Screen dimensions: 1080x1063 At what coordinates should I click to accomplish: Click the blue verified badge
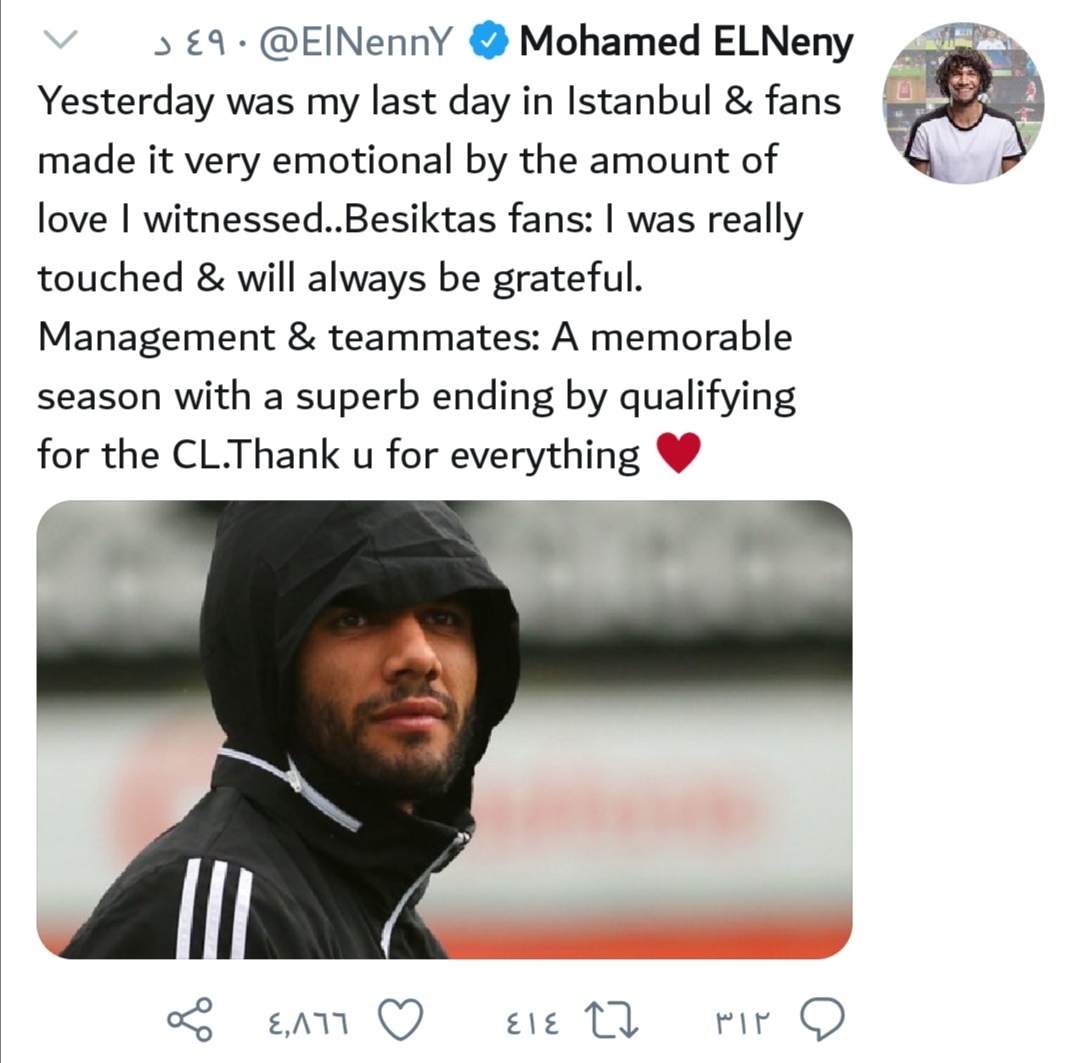coord(488,41)
